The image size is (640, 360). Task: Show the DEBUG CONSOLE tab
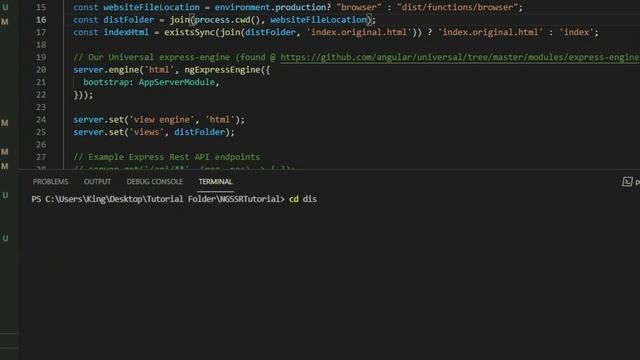tap(155, 182)
